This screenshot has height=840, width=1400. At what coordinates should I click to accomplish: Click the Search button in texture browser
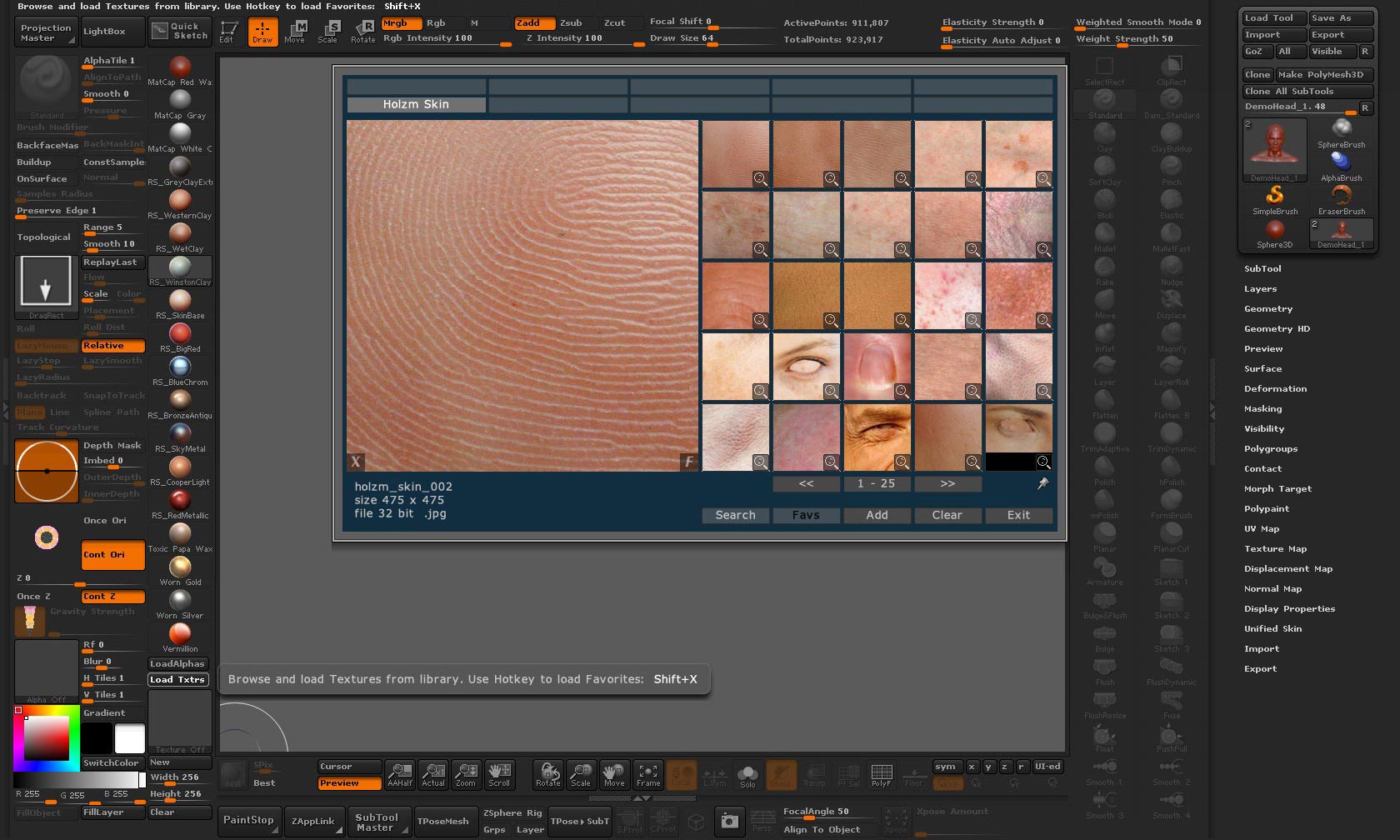(x=735, y=516)
